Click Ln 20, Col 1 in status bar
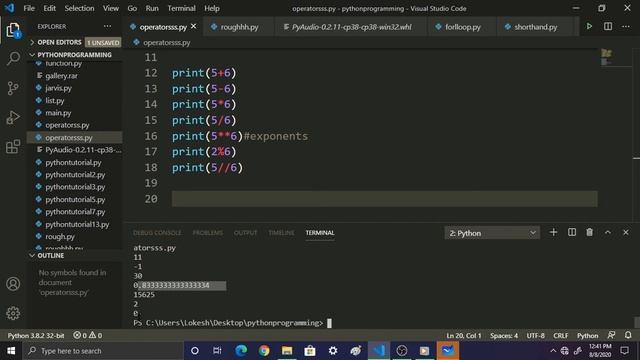This screenshot has width=640, height=360. [x=464, y=336]
